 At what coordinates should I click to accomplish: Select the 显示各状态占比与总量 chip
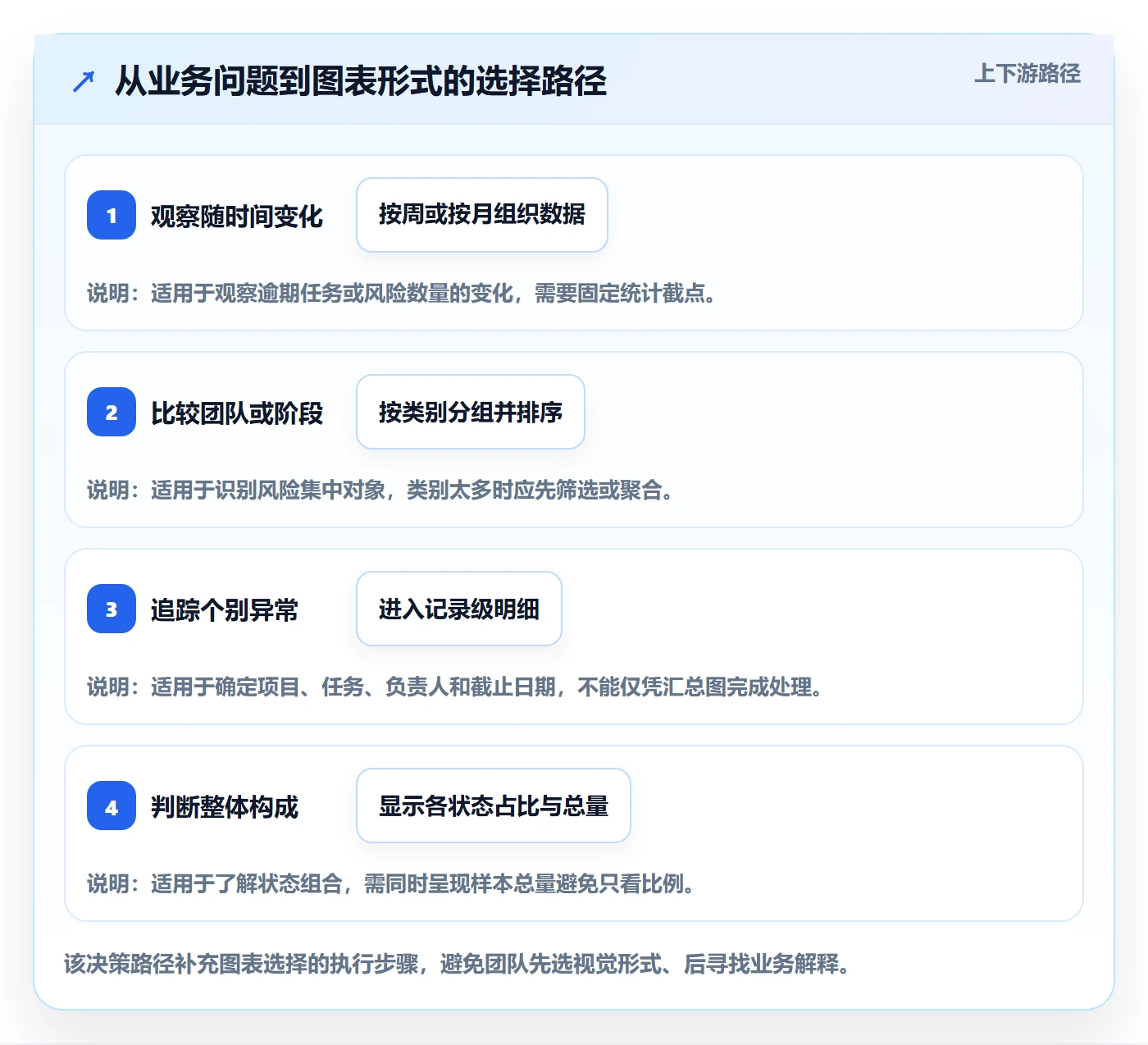point(494,805)
